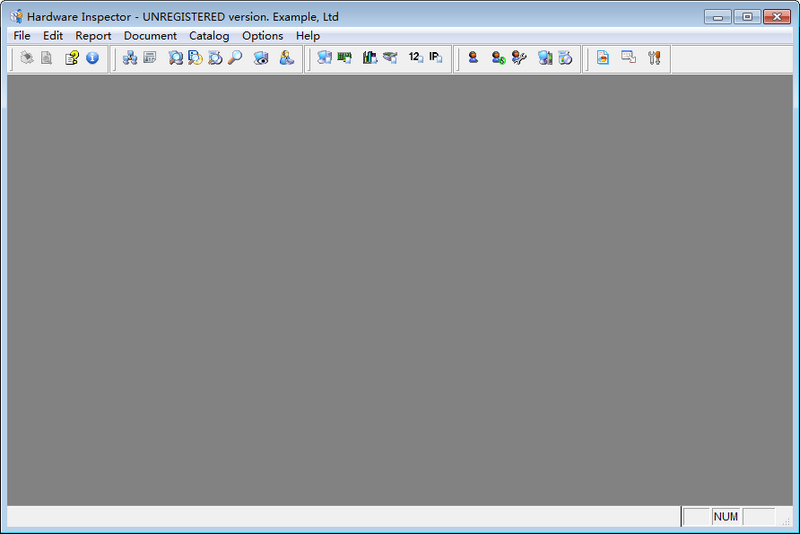Viewport: 800px width, 534px height.
Task: Click the user with green dollar badge icon
Action: pyautogui.click(x=498, y=58)
